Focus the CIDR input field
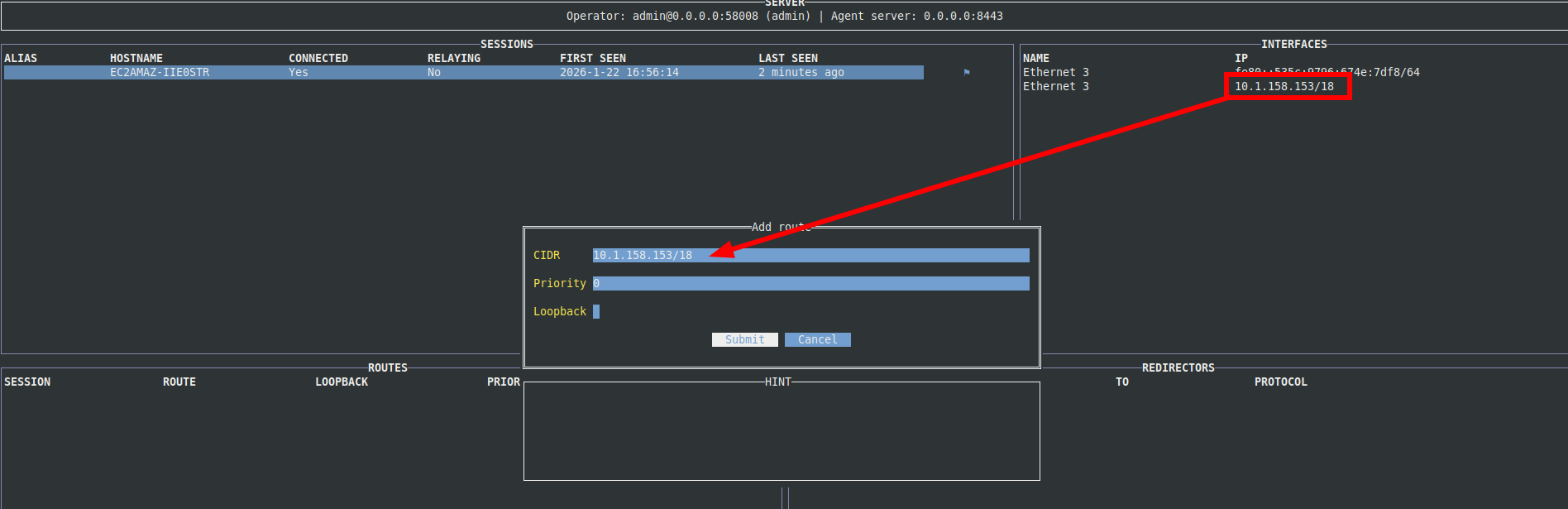The image size is (1568, 509). [810, 256]
